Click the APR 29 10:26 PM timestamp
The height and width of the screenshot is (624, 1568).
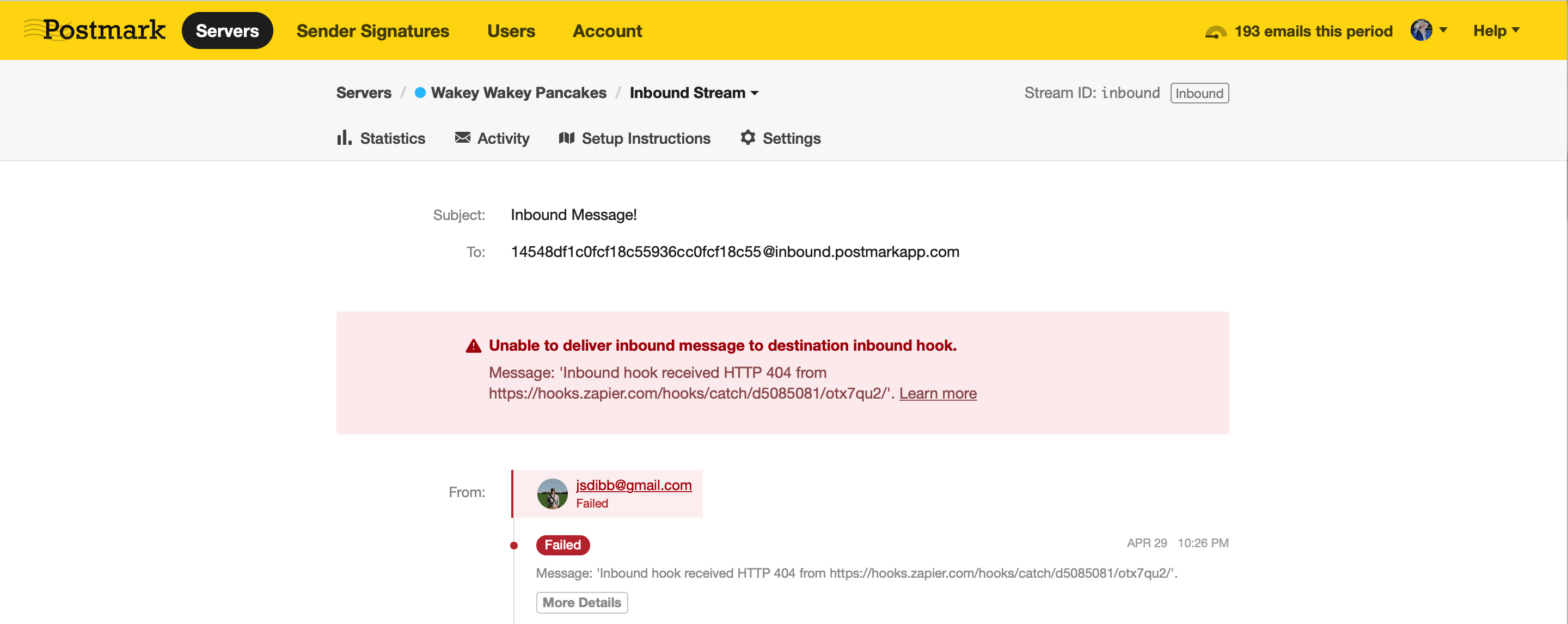click(1177, 543)
